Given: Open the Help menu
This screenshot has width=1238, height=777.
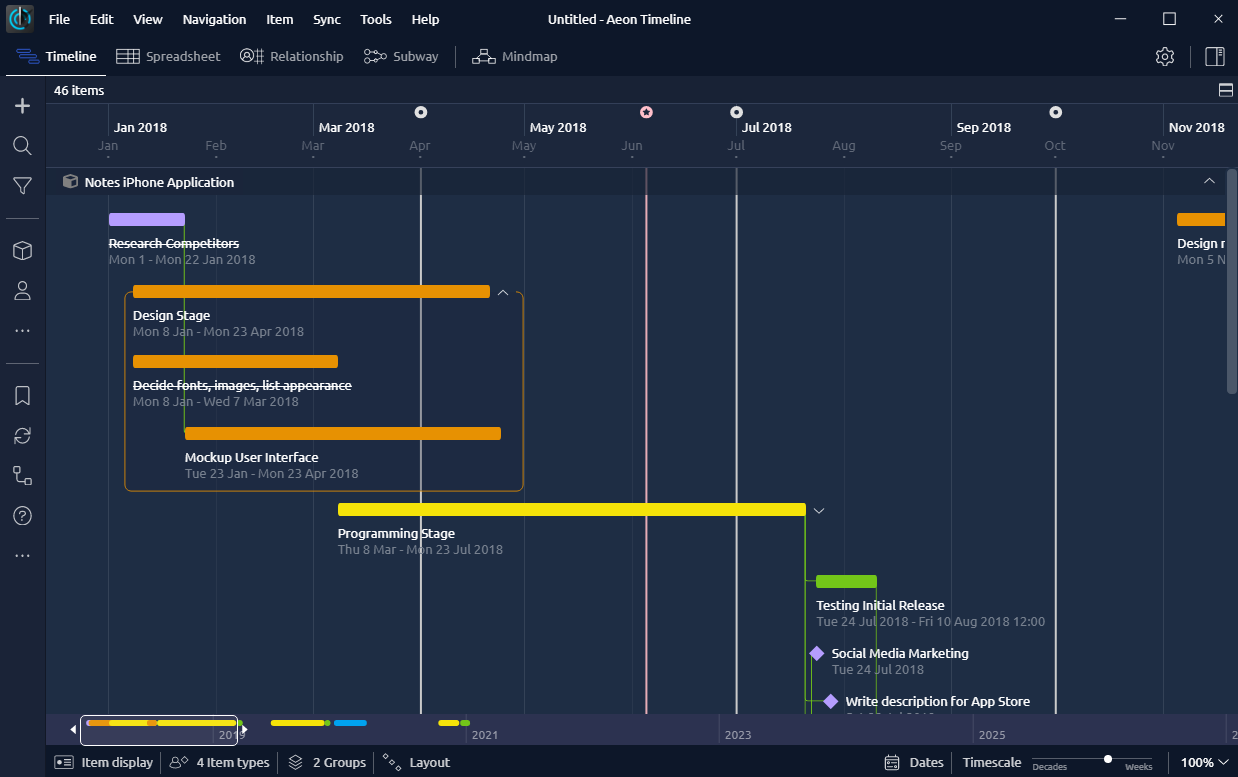Looking at the screenshot, I should [425, 19].
